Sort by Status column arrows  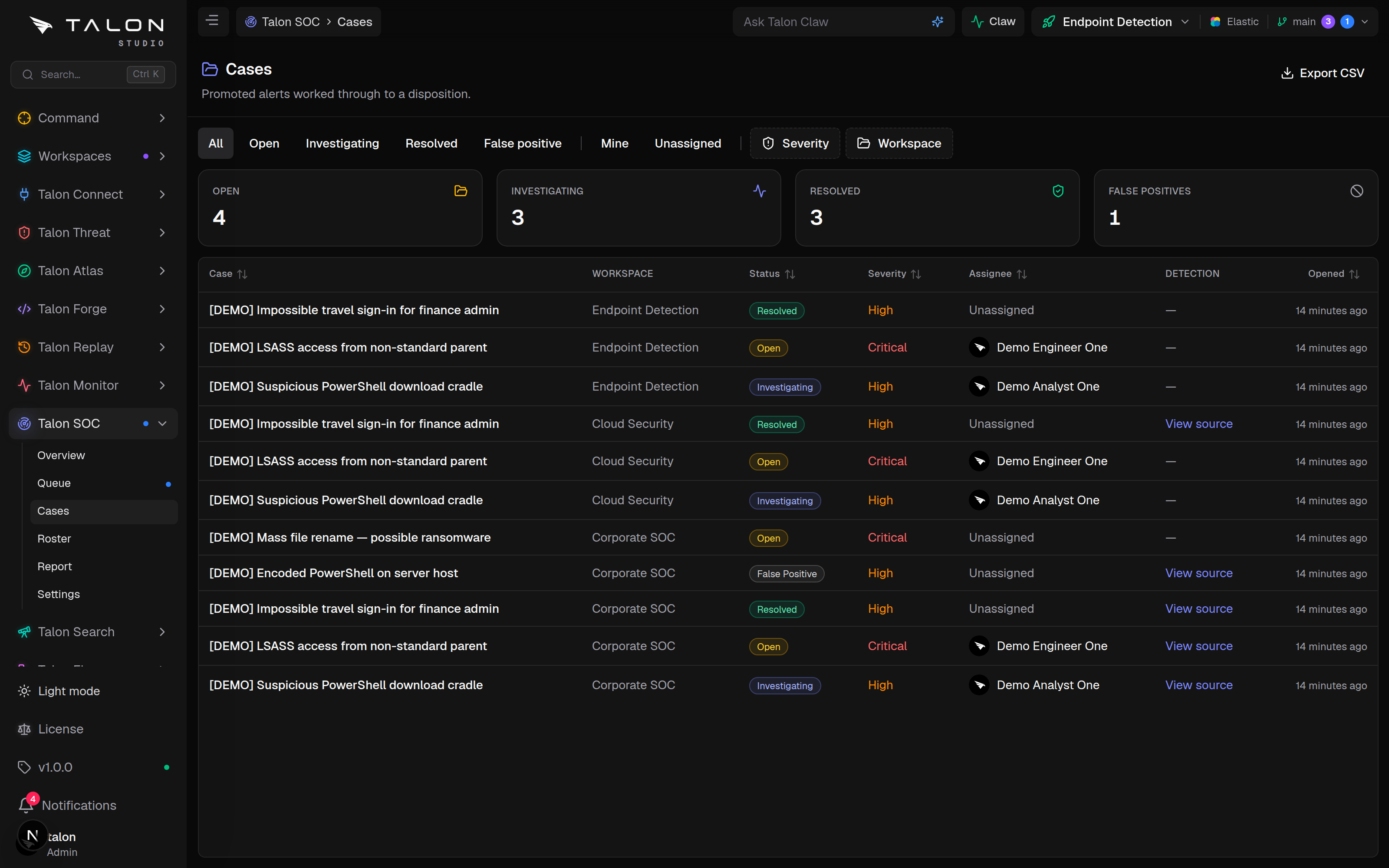pos(790,274)
